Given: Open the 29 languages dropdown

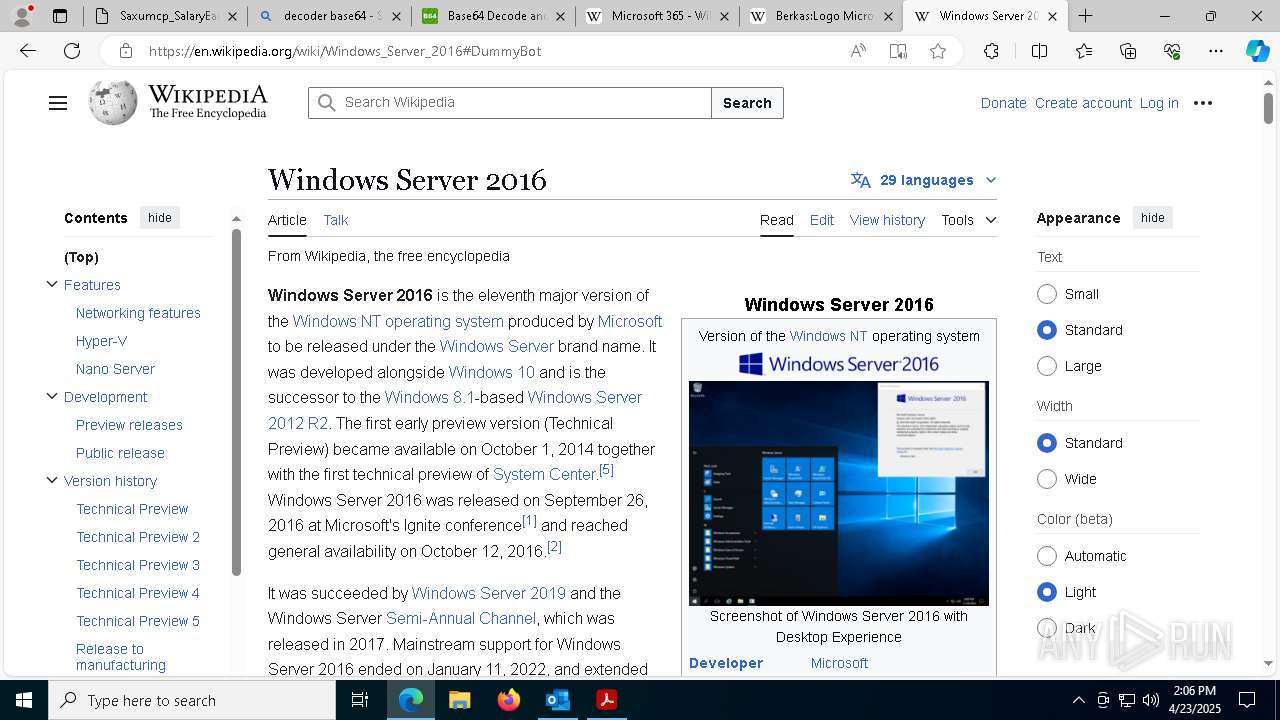Looking at the screenshot, I should tap(924, 180).
